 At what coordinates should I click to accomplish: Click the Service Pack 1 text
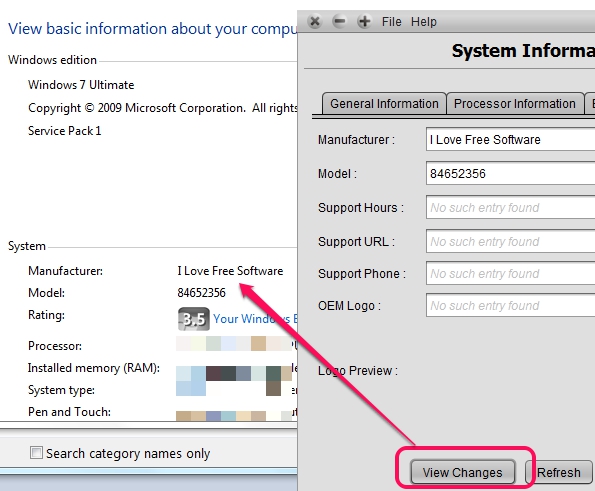click(x=65, y=131)
